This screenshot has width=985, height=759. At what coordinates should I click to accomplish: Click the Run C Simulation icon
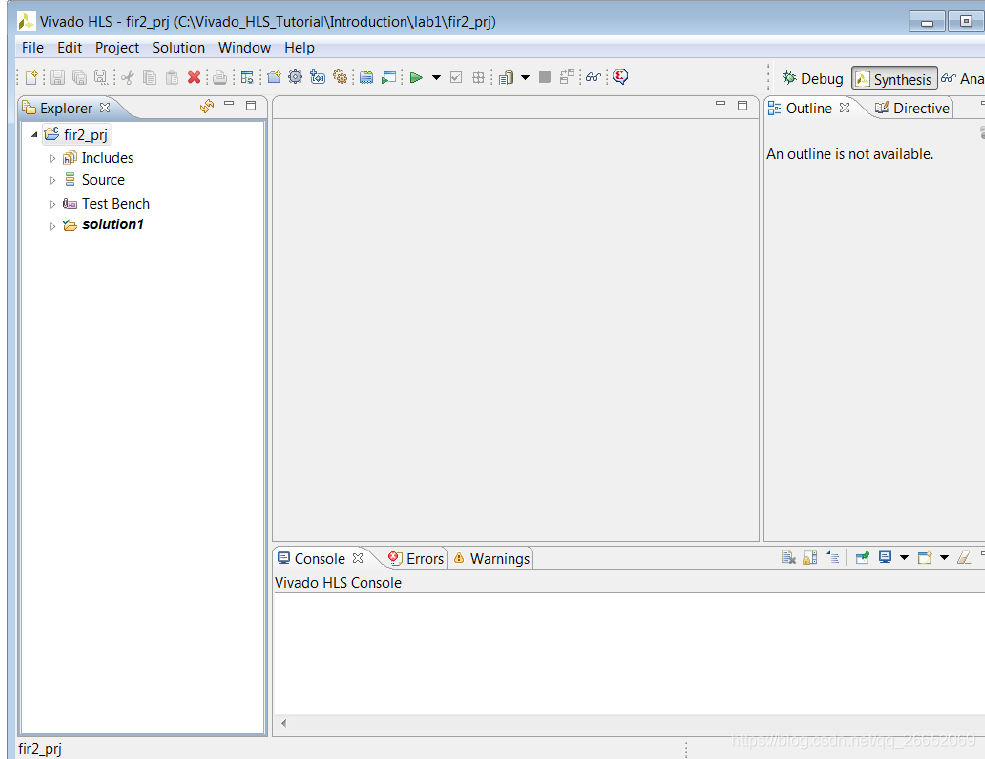click(389, 77)
